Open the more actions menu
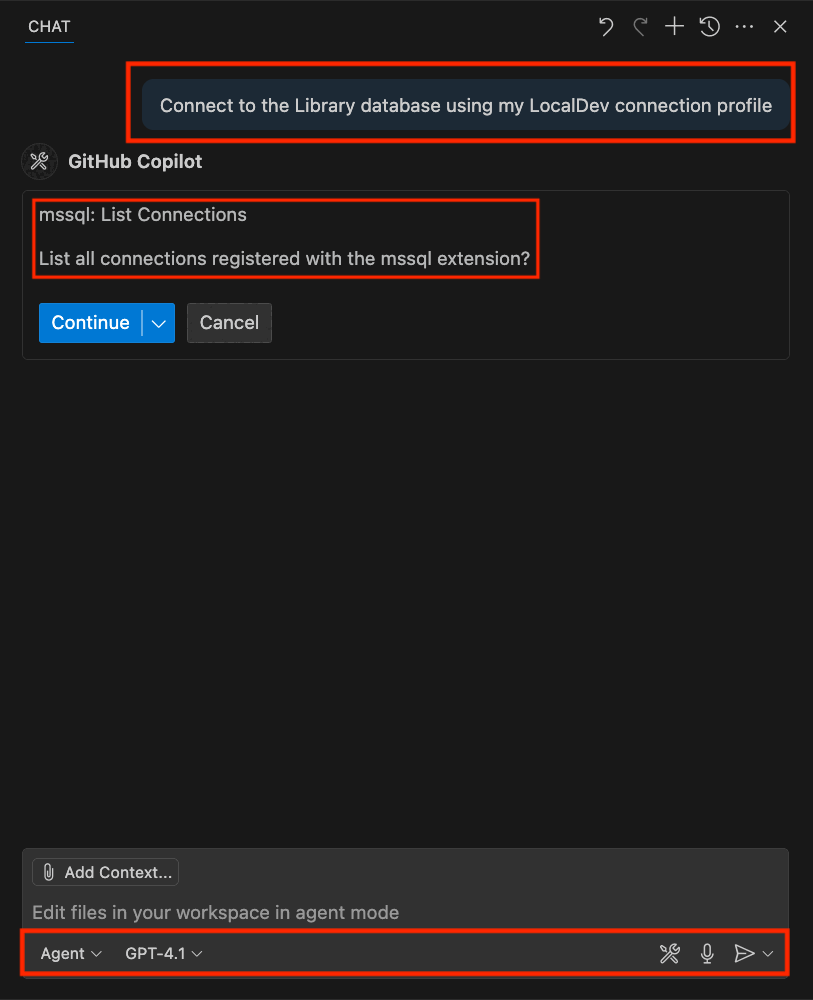 click(744, 27)
